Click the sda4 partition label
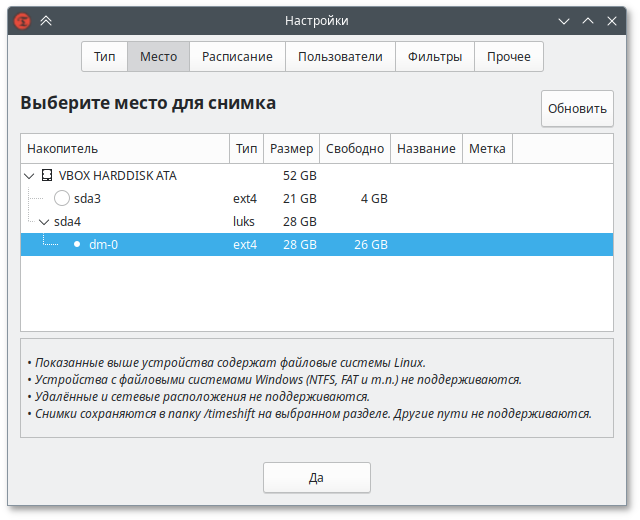Screen dimensions: 640x520 [x=67, y=222]
